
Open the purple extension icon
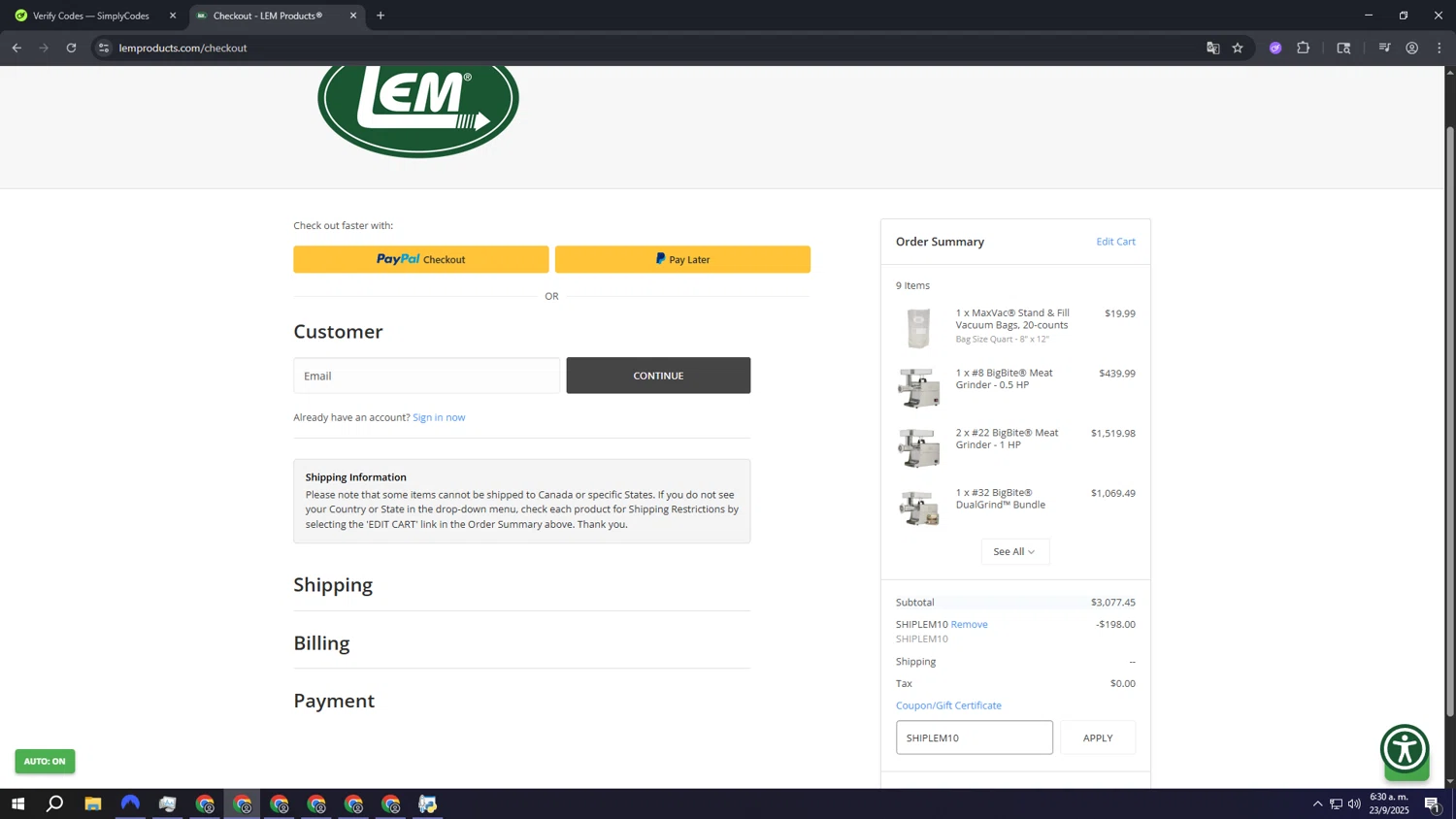(1275, 48)
